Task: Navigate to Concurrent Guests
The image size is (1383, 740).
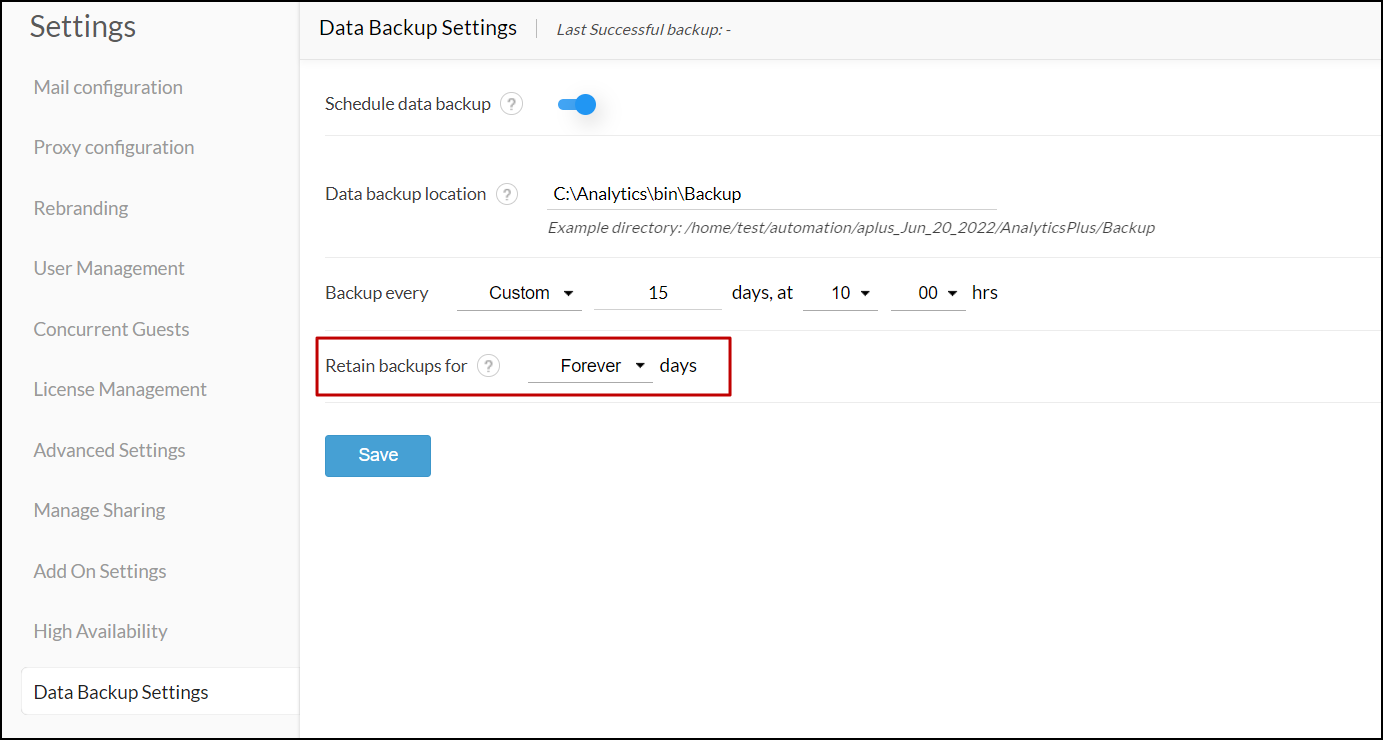Action: point(111,329)
